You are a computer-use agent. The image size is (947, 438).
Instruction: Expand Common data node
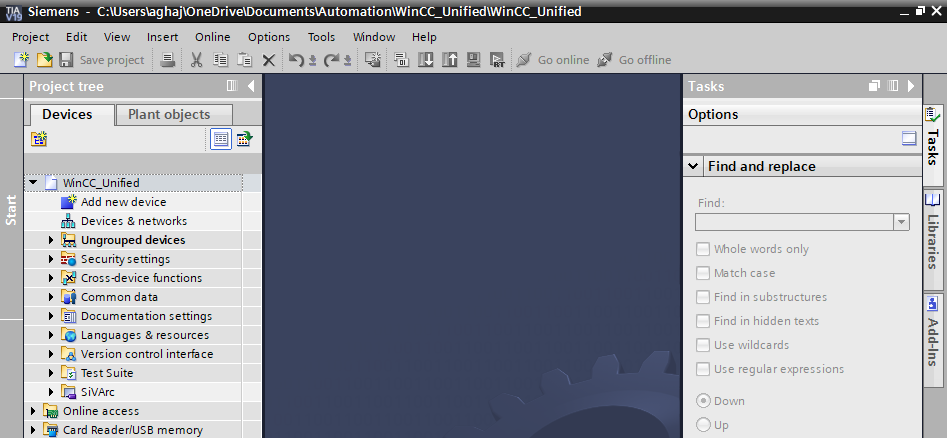point(51,297)
